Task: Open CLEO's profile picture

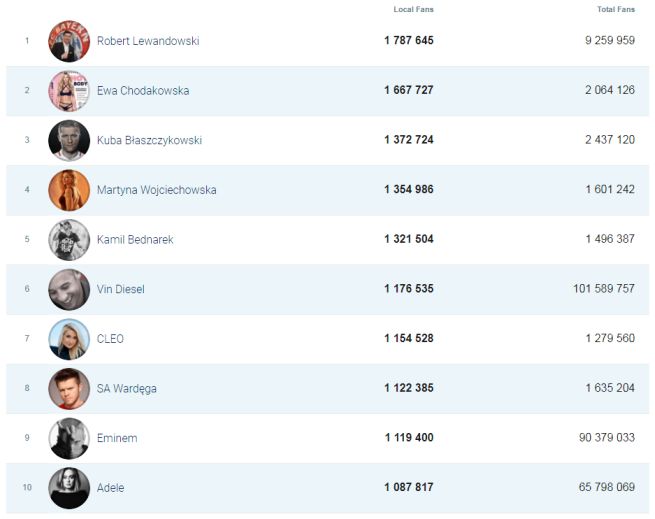Action: tap(69, 339)
